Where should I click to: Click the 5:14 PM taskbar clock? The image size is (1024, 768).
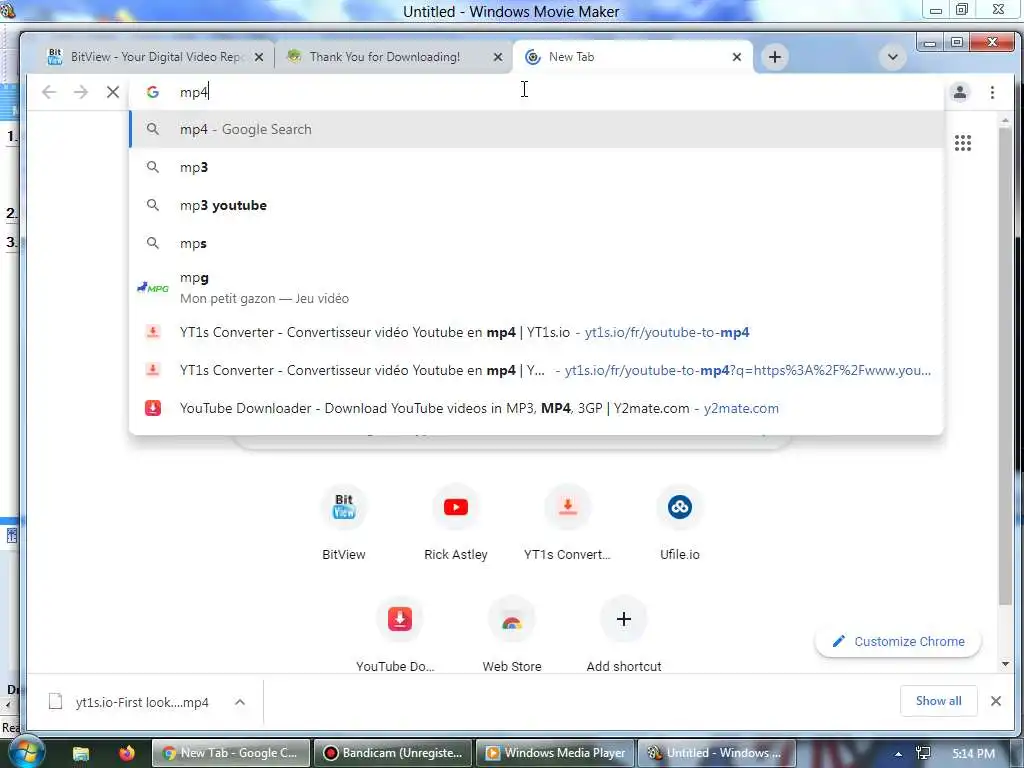(x=973, y=754)
